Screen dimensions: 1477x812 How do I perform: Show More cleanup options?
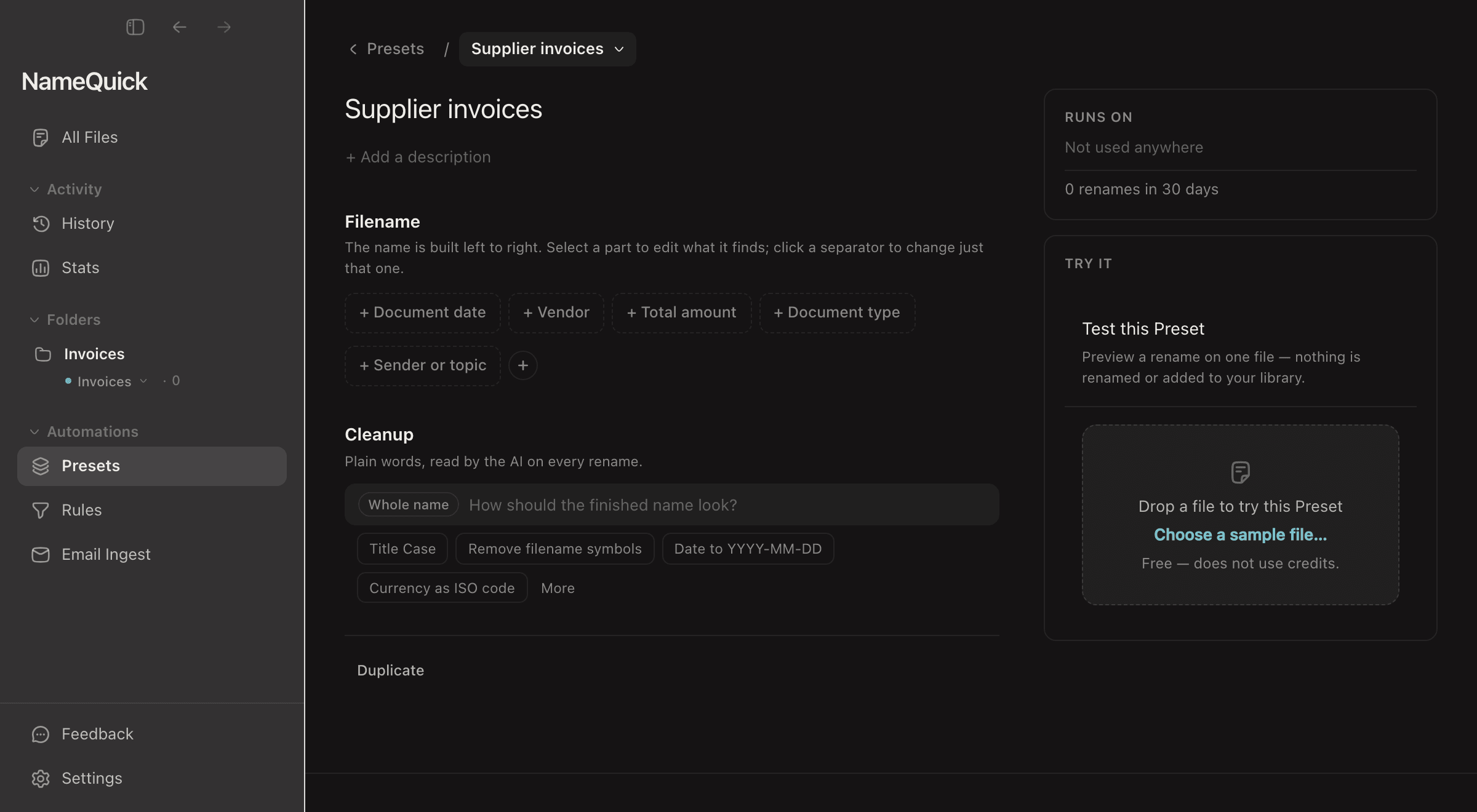pos(558,588)
